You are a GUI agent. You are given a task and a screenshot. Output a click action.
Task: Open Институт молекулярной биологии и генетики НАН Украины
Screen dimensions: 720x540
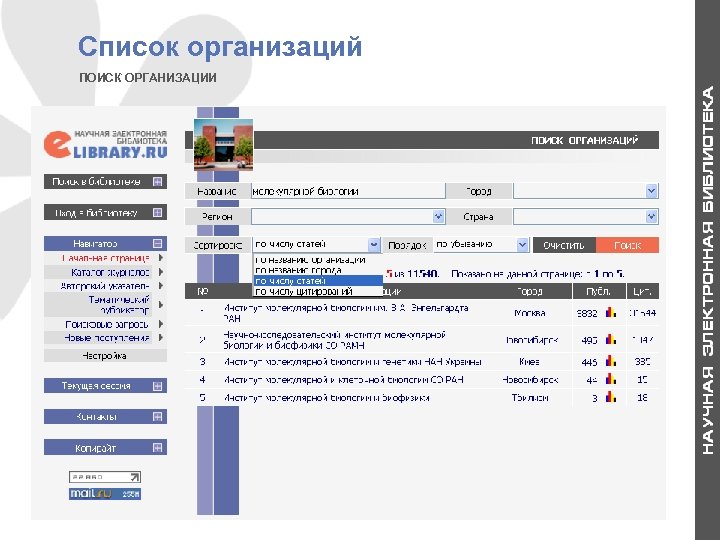pos(352,362)
